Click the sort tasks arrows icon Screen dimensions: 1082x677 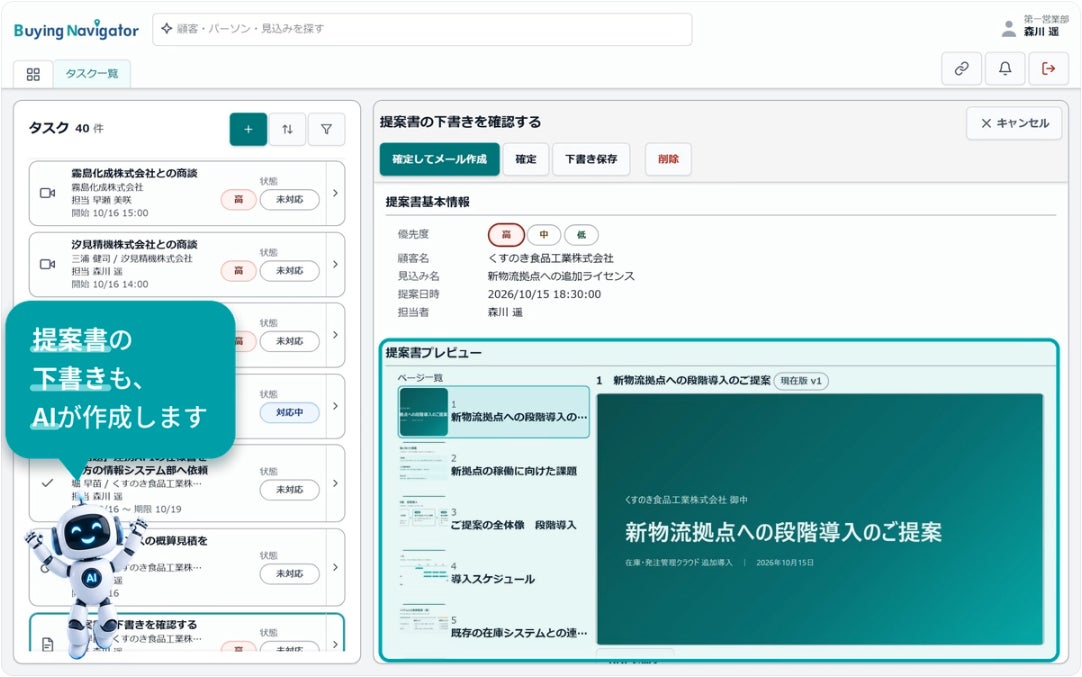tap(287, 129)
